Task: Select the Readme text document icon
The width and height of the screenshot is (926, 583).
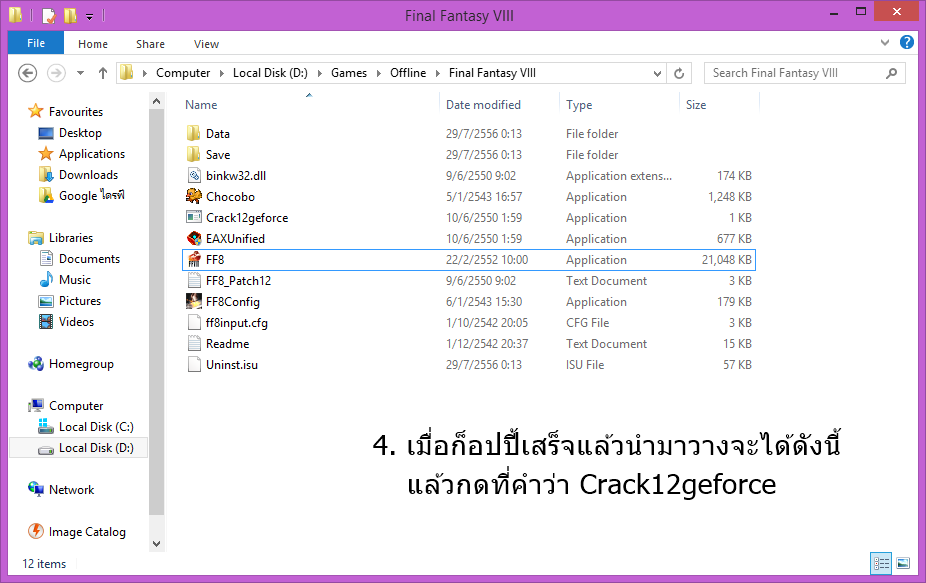Action: pyautogui.click(x=194, y=343)
